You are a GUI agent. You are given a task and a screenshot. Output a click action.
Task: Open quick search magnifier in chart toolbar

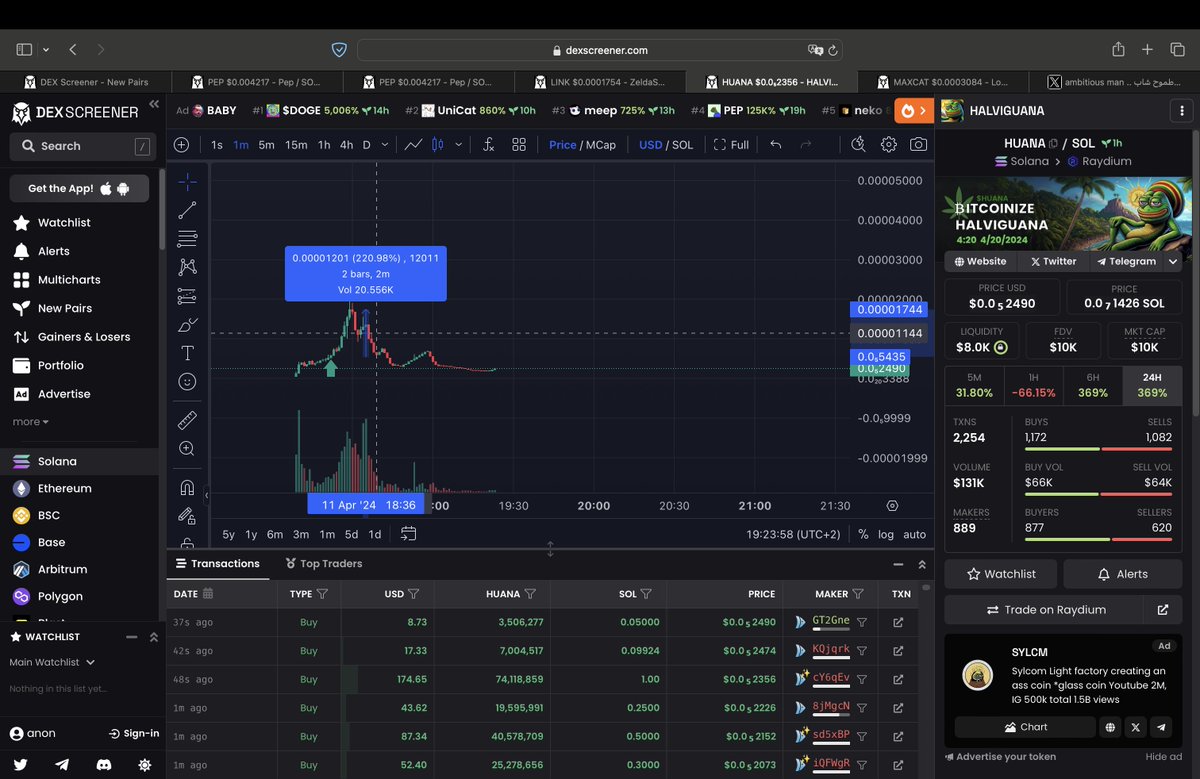point(859,145)
